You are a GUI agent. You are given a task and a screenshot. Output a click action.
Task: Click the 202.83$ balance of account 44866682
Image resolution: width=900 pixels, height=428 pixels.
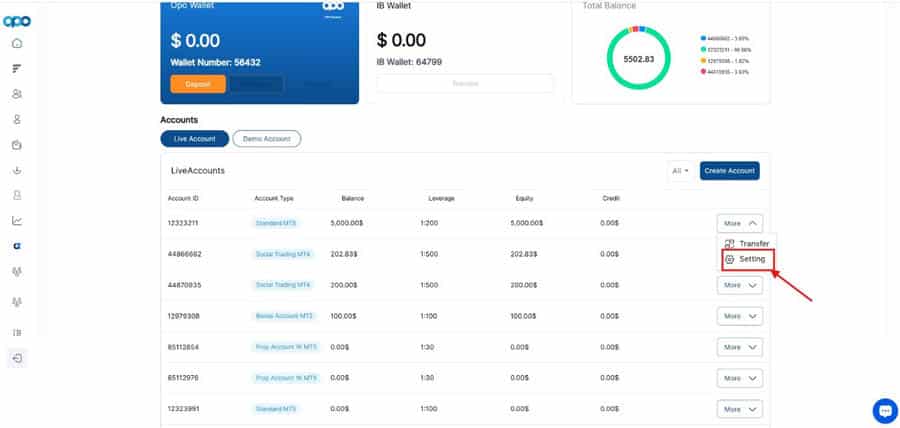pos(344,254)
